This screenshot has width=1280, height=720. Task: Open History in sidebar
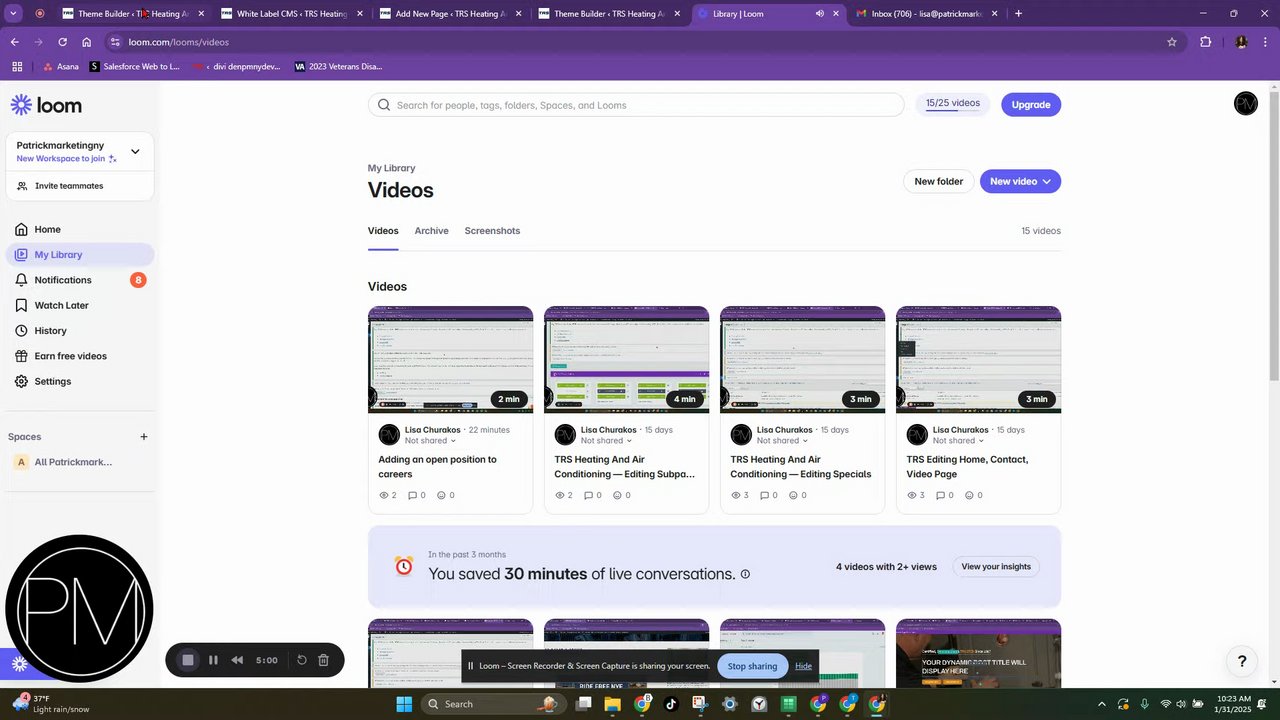click(x=80, y=331)
